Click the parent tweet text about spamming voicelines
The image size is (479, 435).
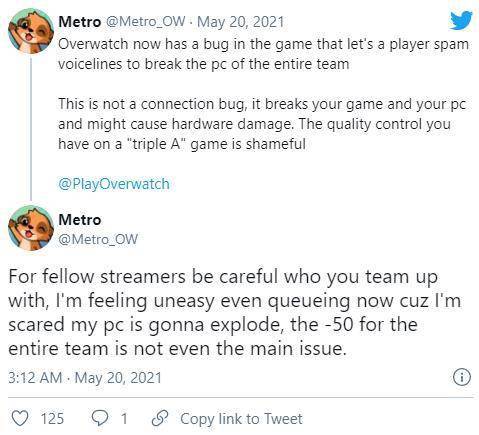[x=263, y=54]
